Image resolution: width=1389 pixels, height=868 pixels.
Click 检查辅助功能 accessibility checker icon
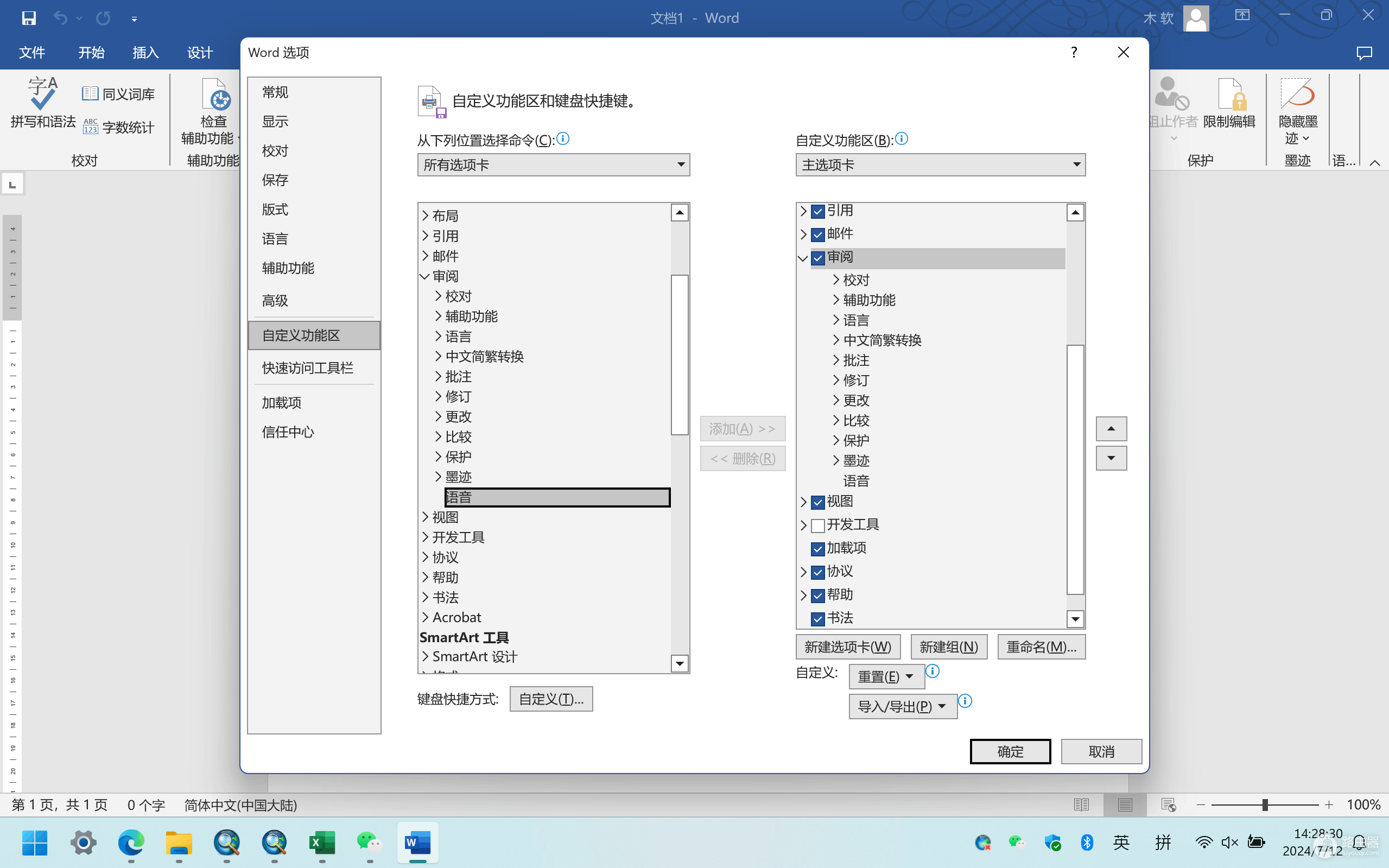tap(216, 94)
